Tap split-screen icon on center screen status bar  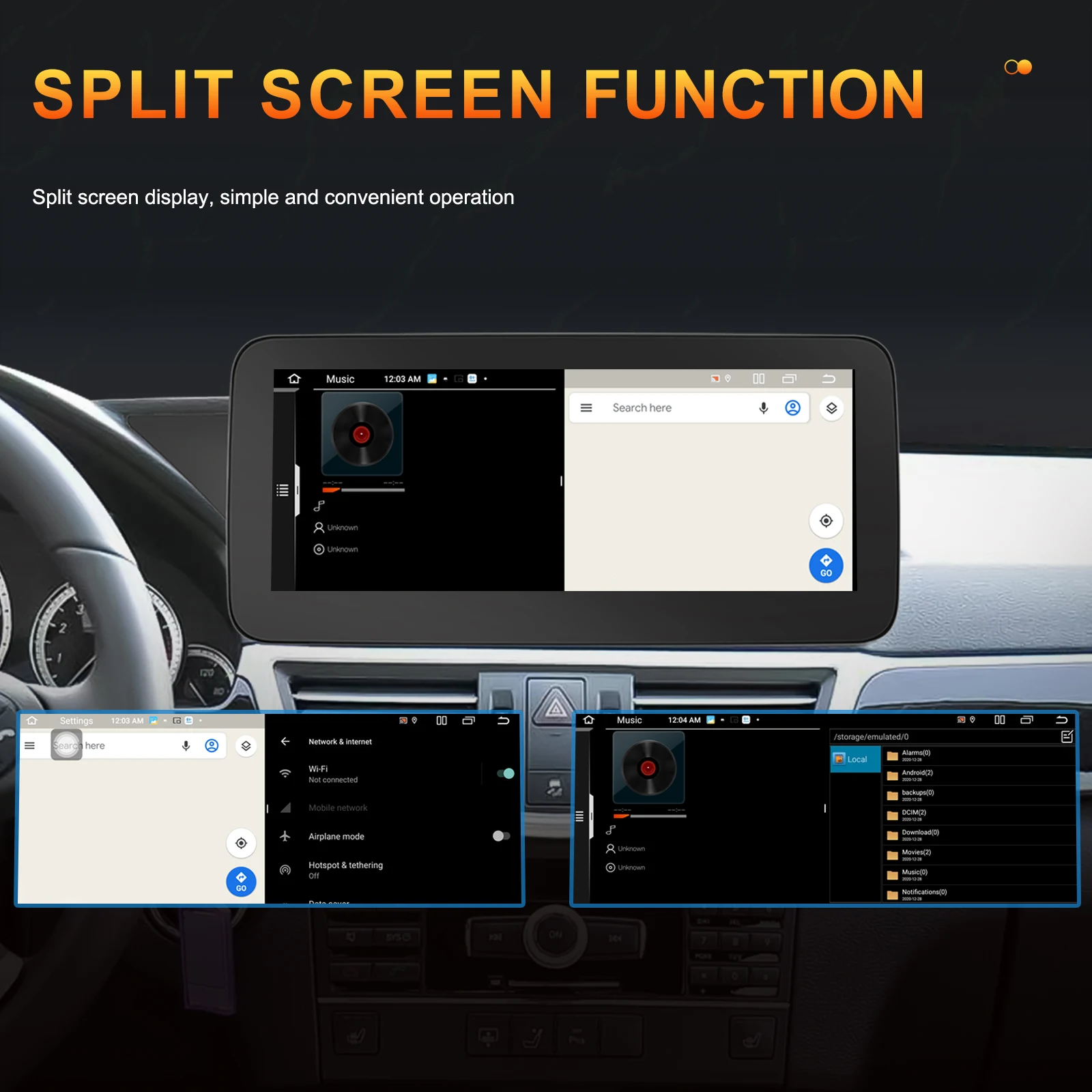click(758, 379)
